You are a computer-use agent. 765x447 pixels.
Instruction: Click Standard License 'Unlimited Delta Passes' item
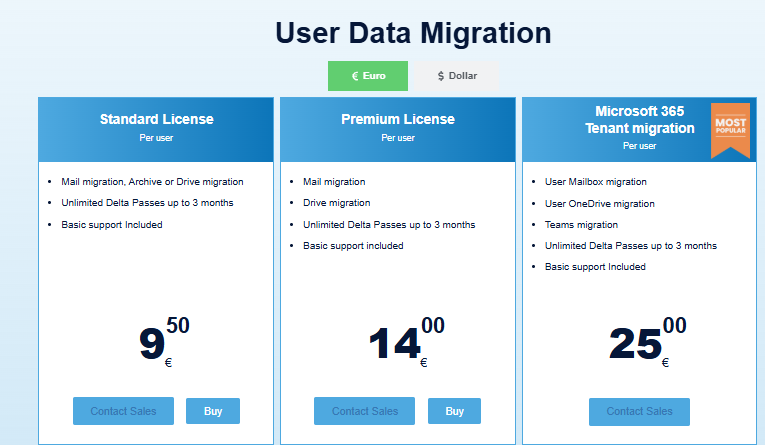pyautogui.click(x=147, y=203)
